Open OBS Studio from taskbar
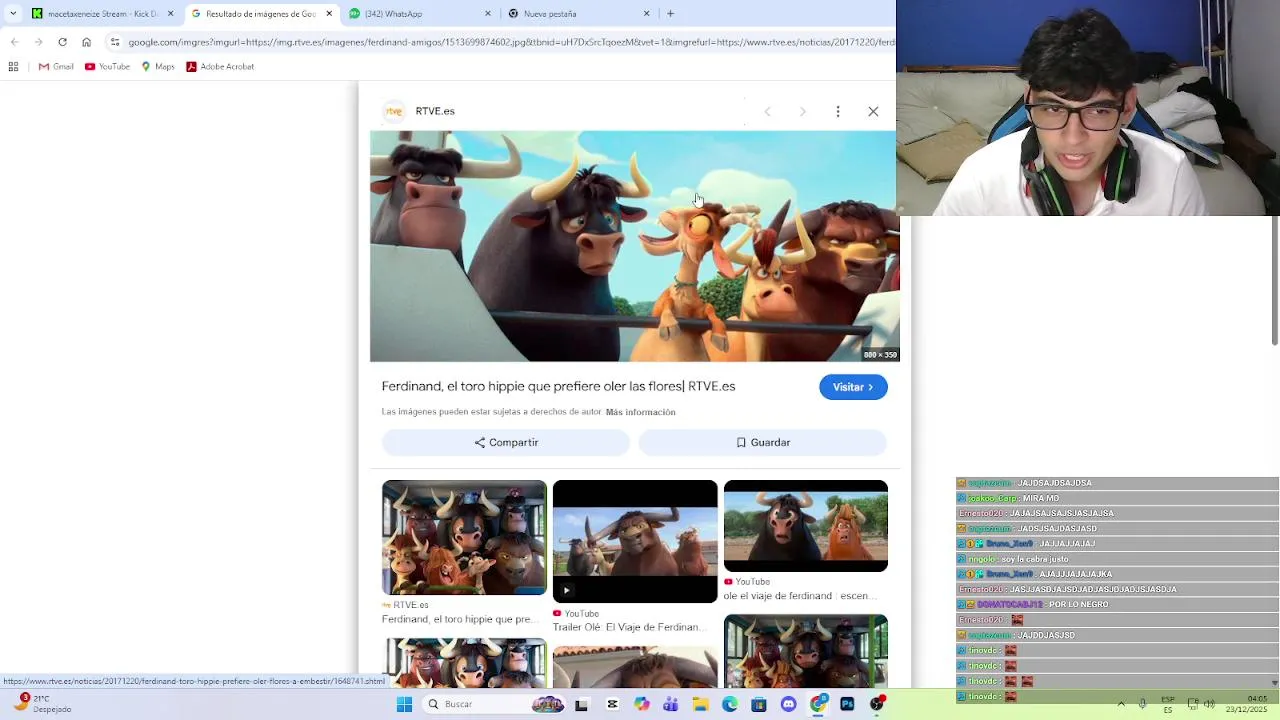1280x720 pixels. (x=877, y=704)
